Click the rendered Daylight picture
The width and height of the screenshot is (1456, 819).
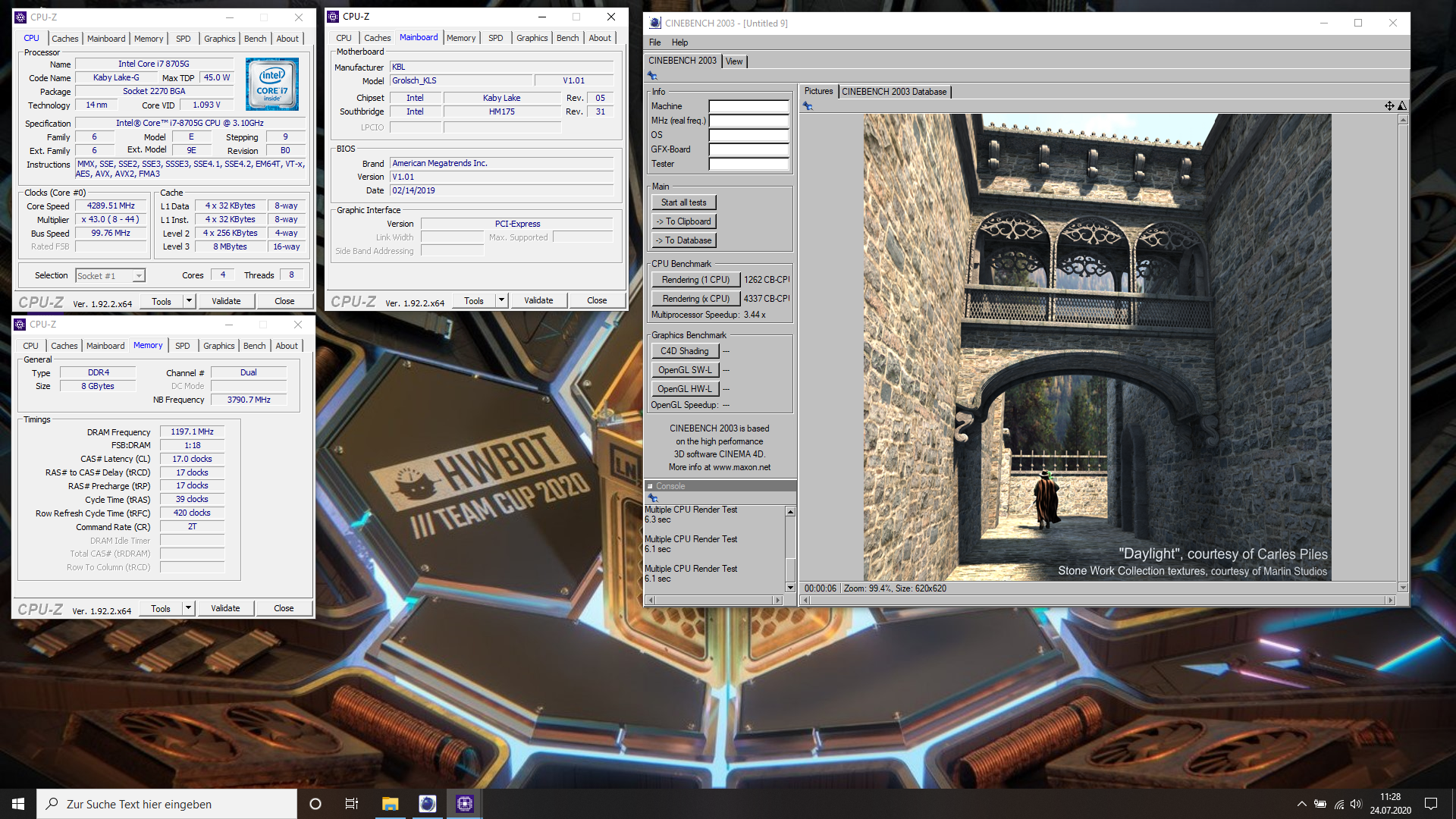(x=1097, y=347)
